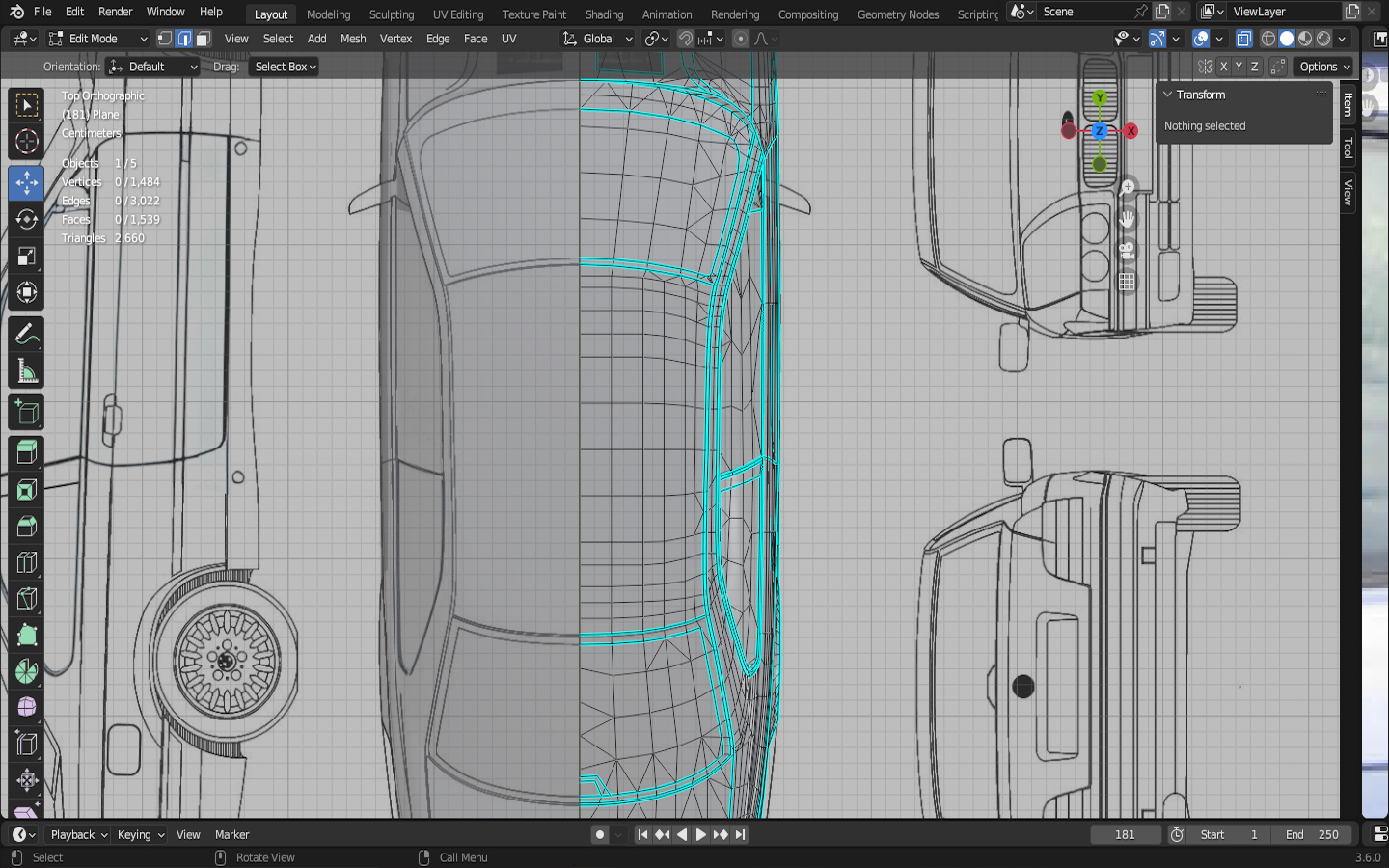This screenshot has width=1389, height=868.
Task: Activate the Rotate tool
Action: pyautogui.click(x=26, y=220)
